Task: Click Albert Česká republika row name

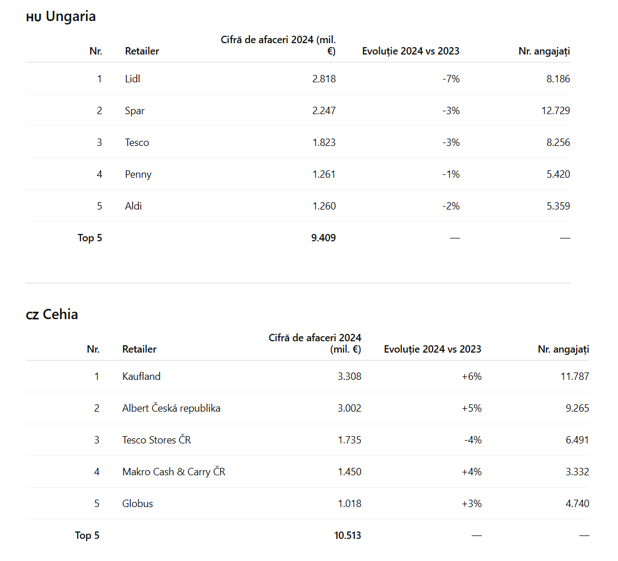Action: pos(171,408)
